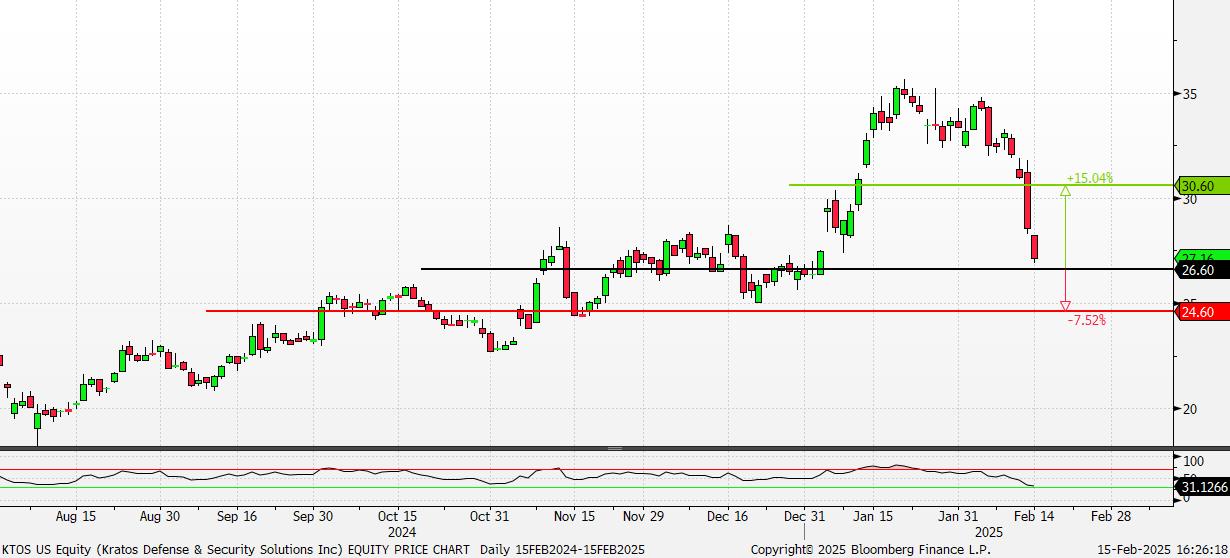Click the red 24.60 price label
This screenshot has width=1230, height=558.
tap(1203, 312)
